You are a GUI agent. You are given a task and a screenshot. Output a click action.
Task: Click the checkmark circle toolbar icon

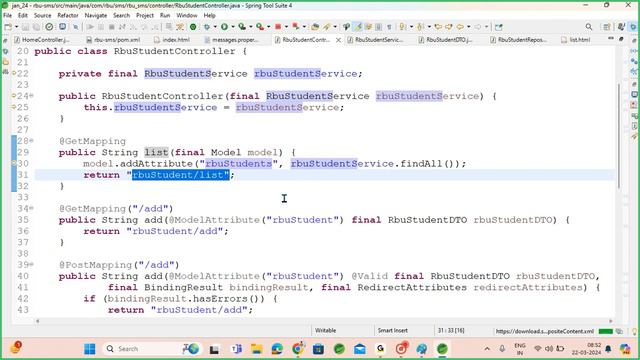click(x=49, y=27)
